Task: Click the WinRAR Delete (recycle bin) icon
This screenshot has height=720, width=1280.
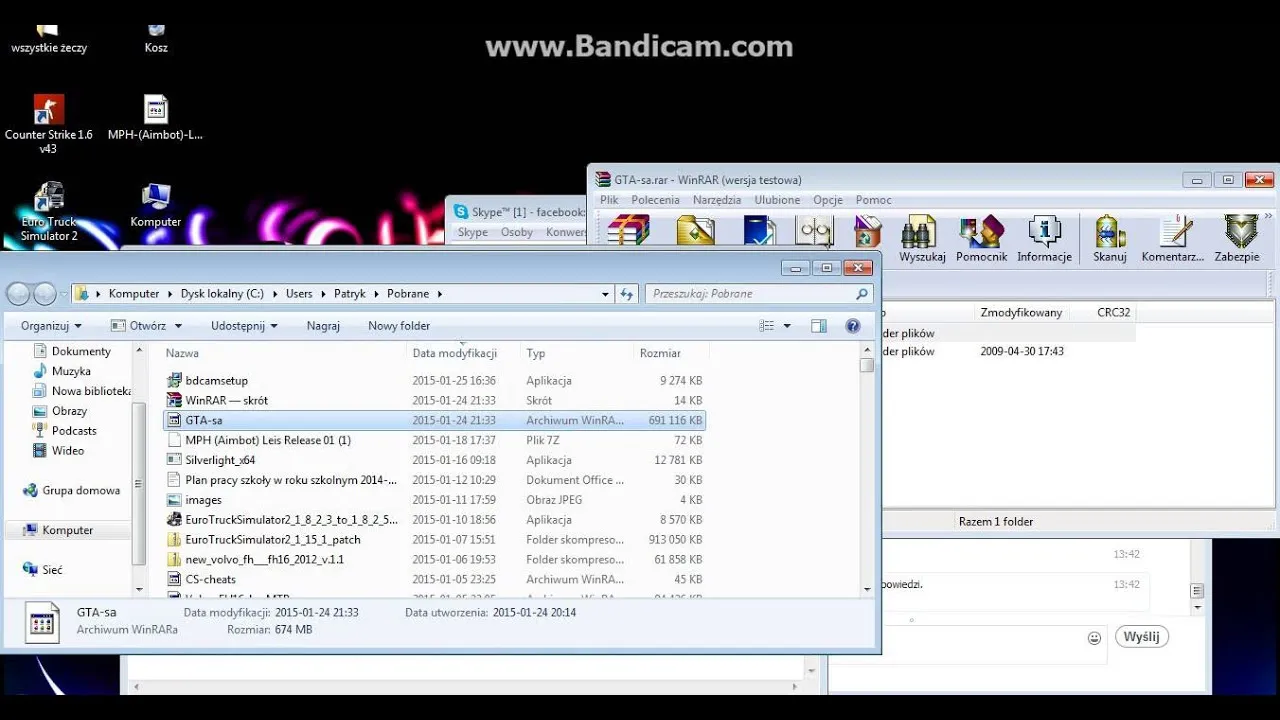Action: click(867, 230)
